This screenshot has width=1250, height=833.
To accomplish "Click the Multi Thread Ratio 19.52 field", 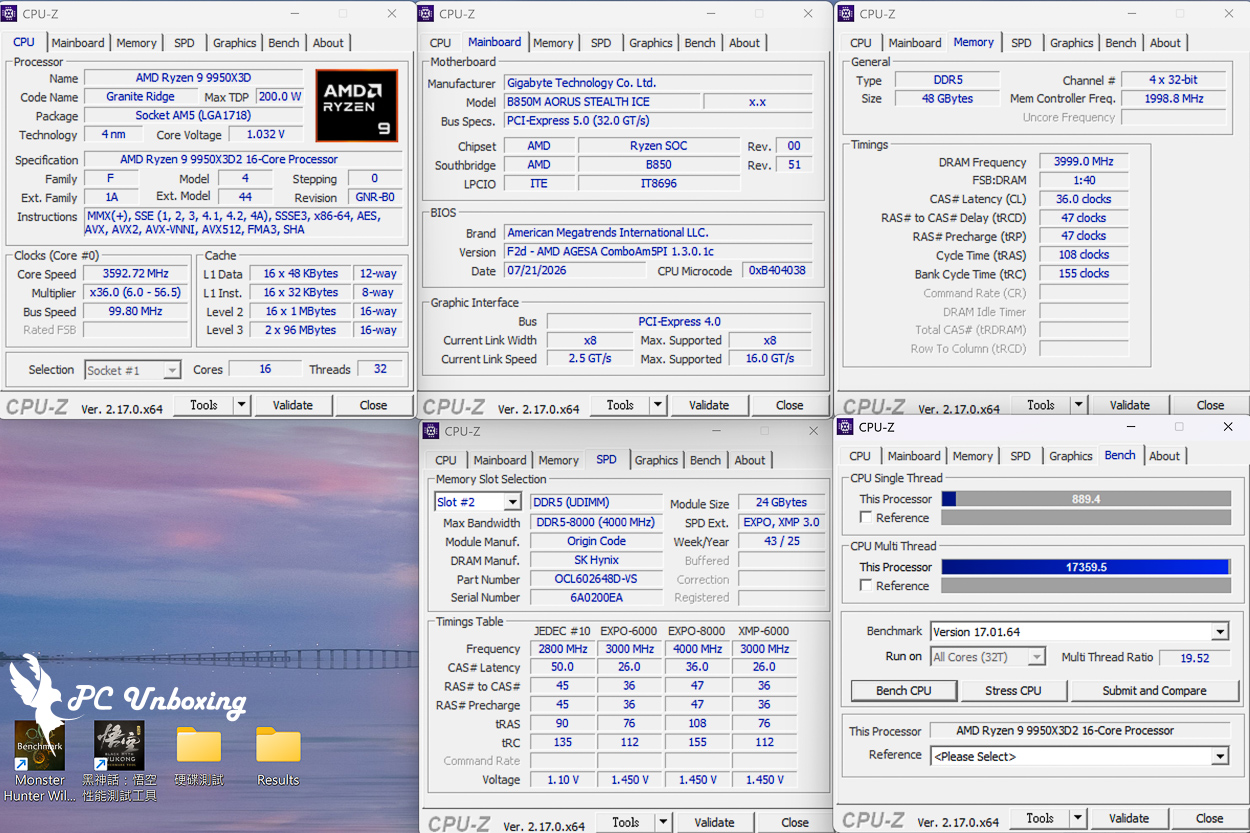I will tap(1194, 658).
